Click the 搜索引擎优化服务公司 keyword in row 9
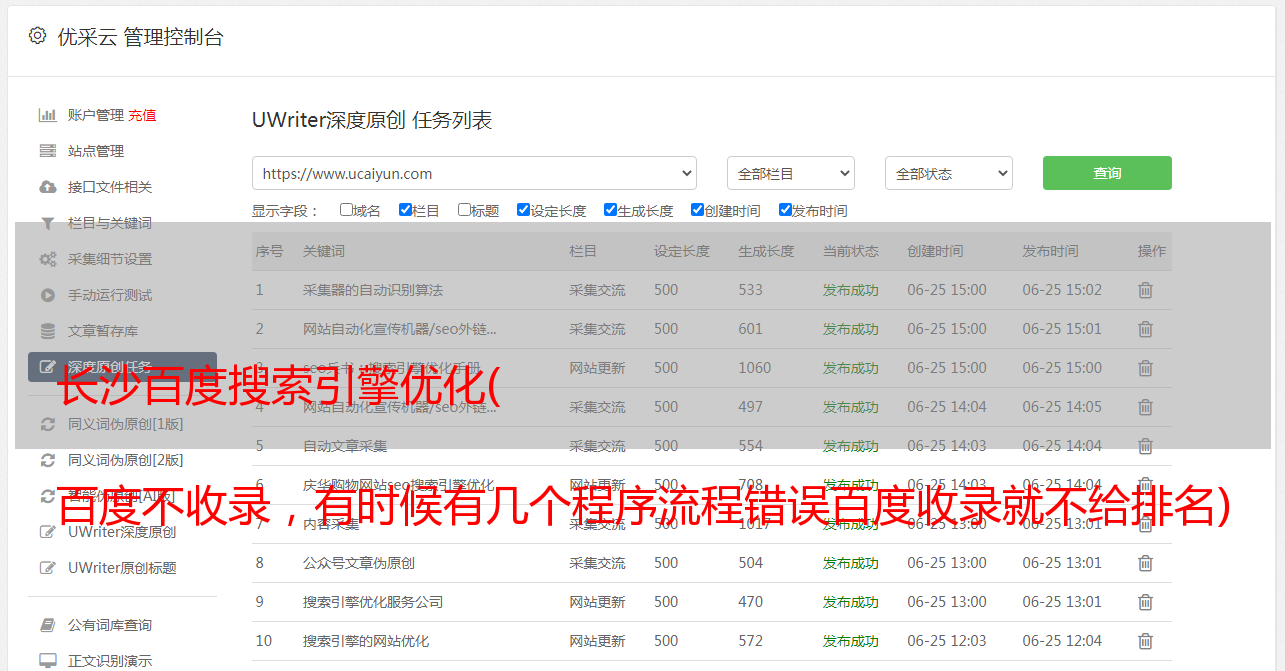The image size is (1285, 671). (x=372, y=602)
